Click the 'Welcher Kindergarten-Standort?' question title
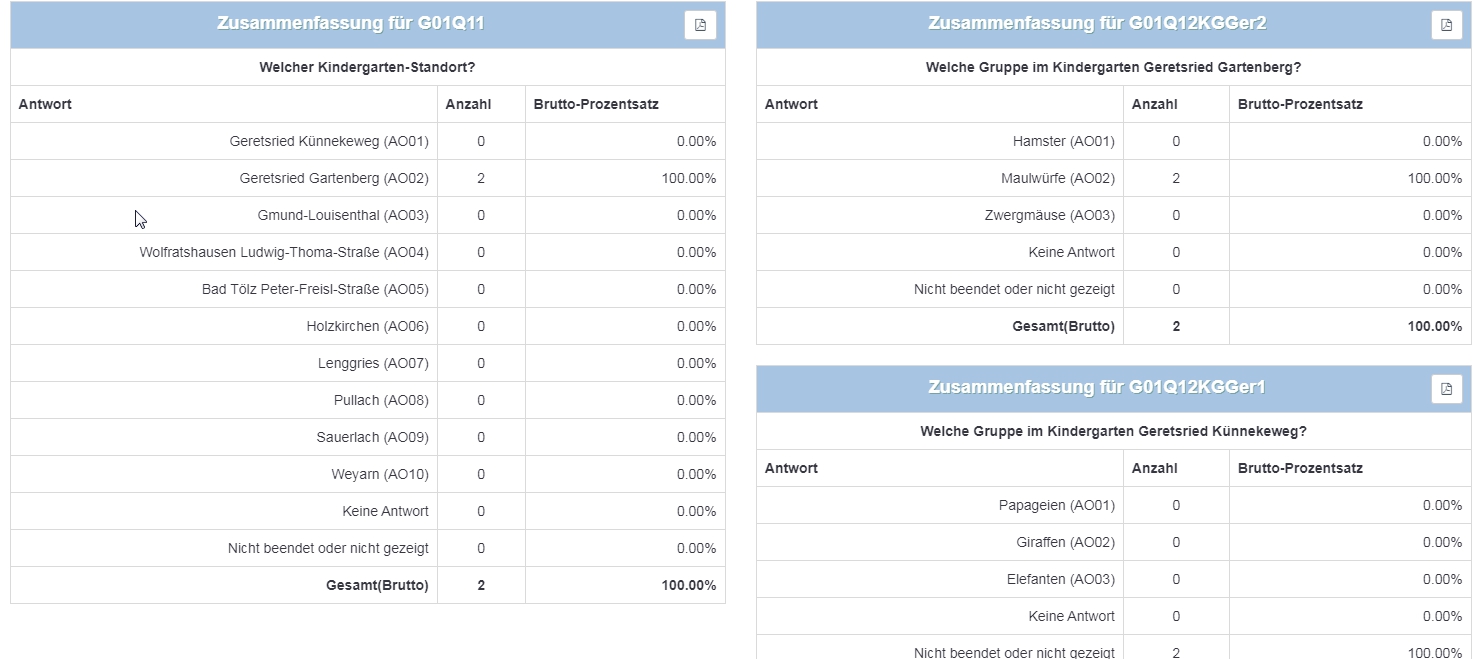1477x659 pixels. pos(367,68)
